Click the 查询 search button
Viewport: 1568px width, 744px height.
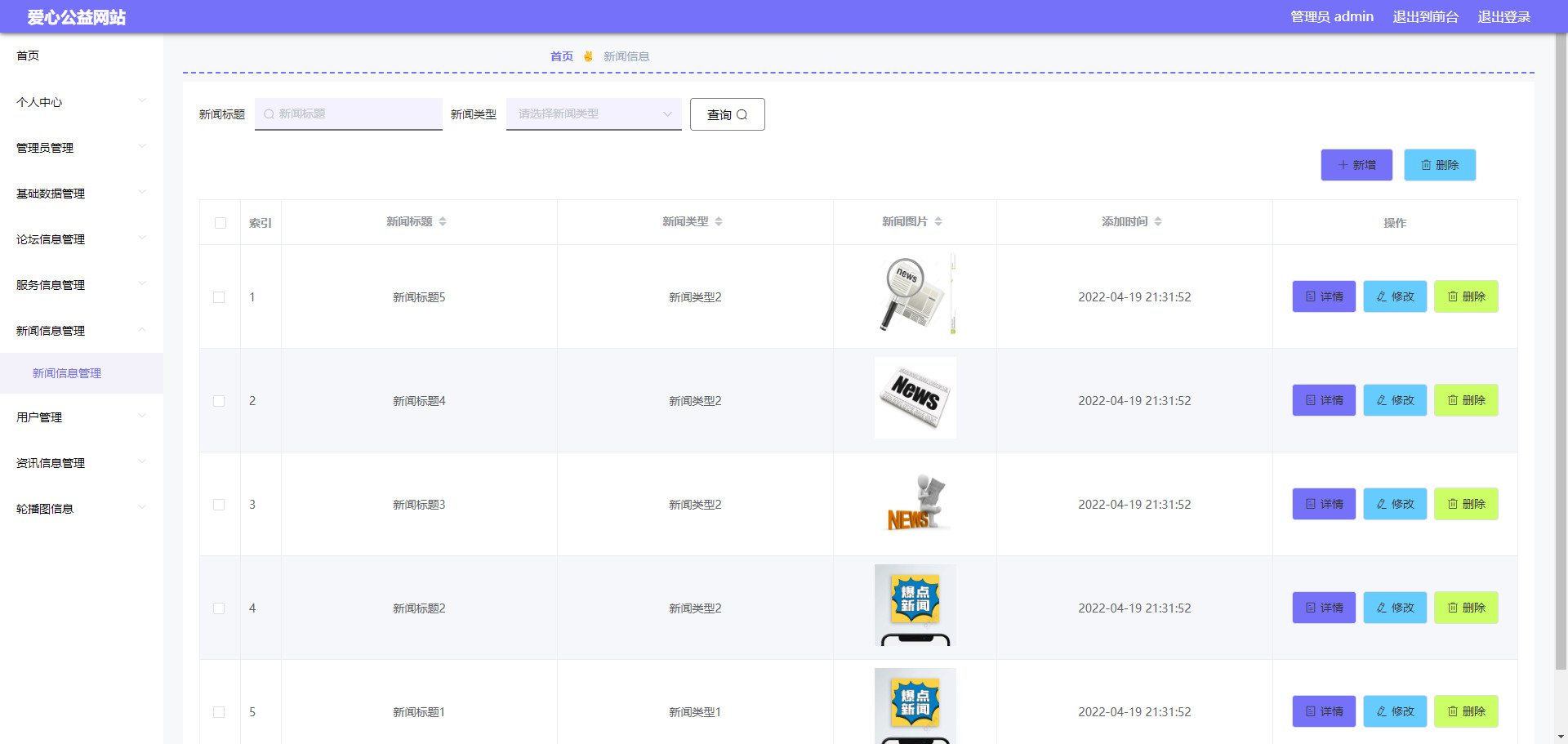click(727, 114)
